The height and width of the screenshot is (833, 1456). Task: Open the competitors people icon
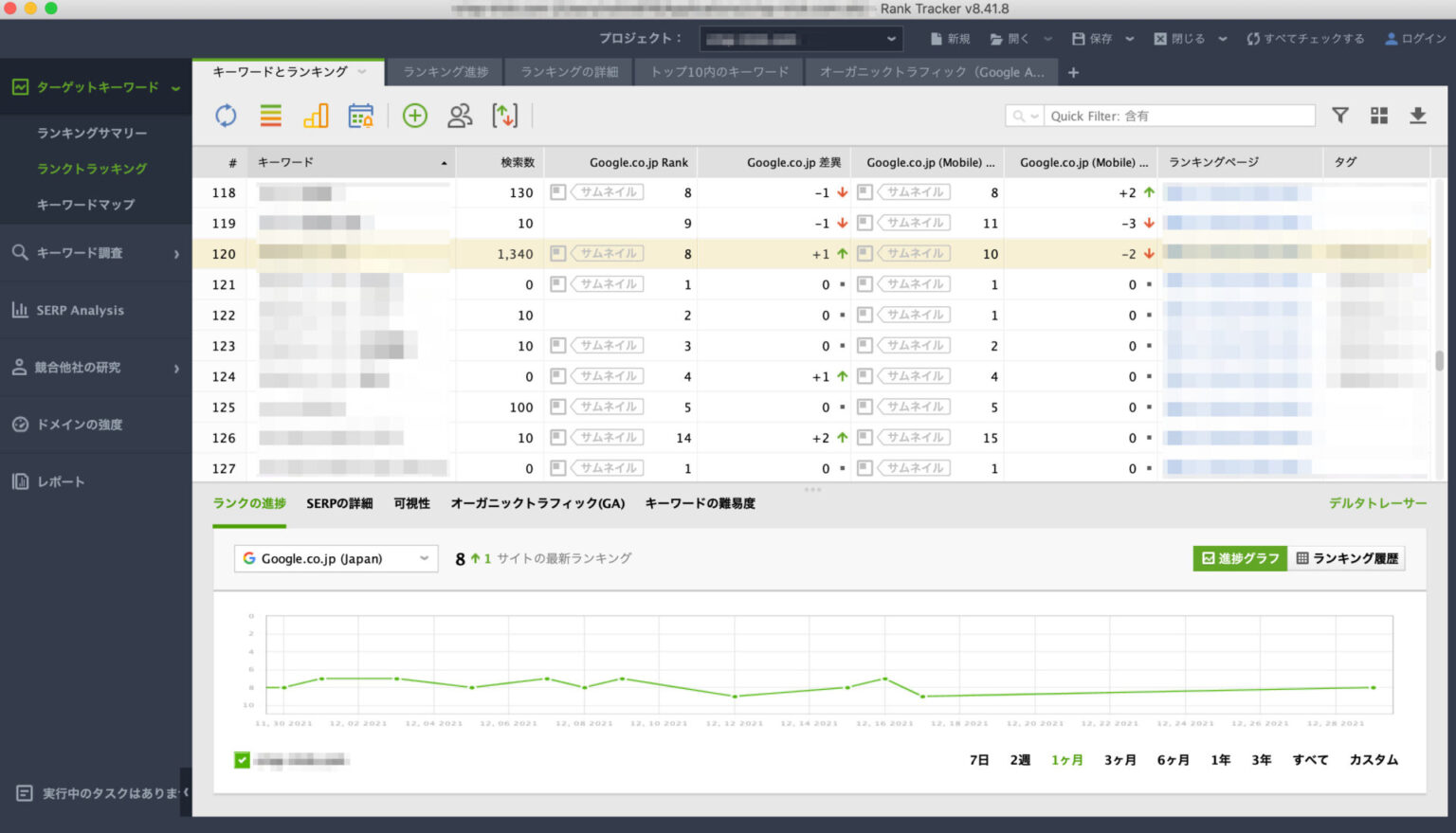(460, 116)
